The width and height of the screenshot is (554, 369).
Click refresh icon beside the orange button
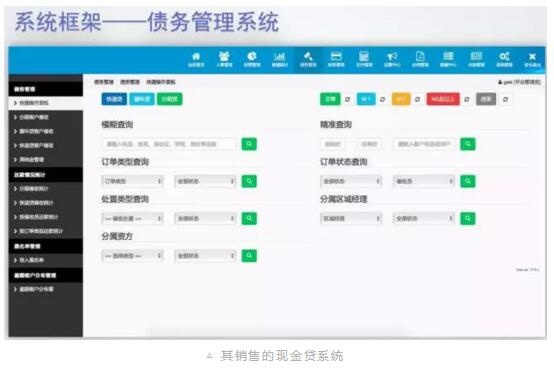(417, 99)
